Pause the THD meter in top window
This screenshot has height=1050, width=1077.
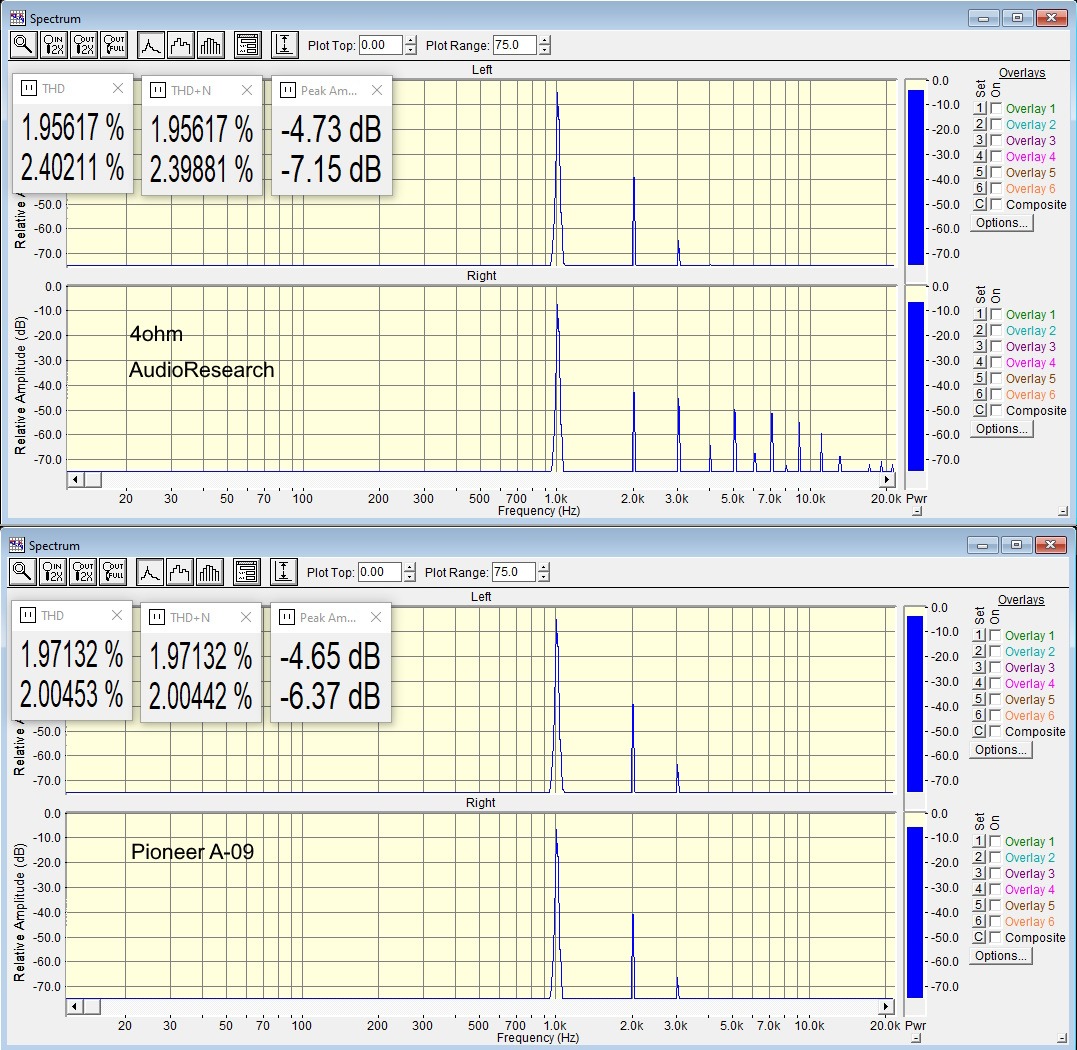click(29, 89)
